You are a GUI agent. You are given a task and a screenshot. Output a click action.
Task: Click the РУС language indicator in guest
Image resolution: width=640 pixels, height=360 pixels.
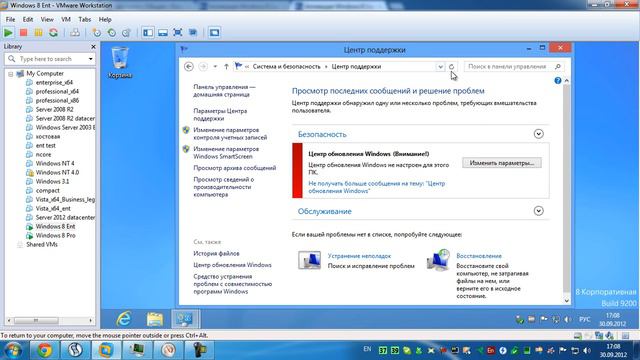(x=584, y=319)
